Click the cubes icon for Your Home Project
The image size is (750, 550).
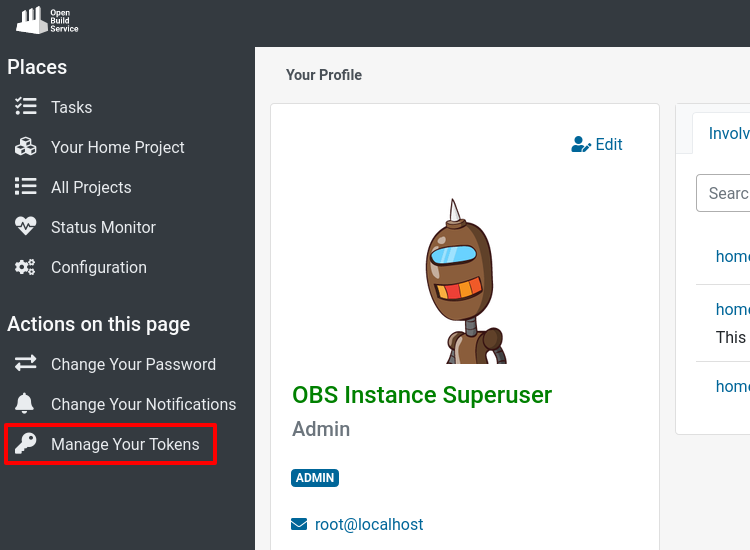[x=25, y=147]
